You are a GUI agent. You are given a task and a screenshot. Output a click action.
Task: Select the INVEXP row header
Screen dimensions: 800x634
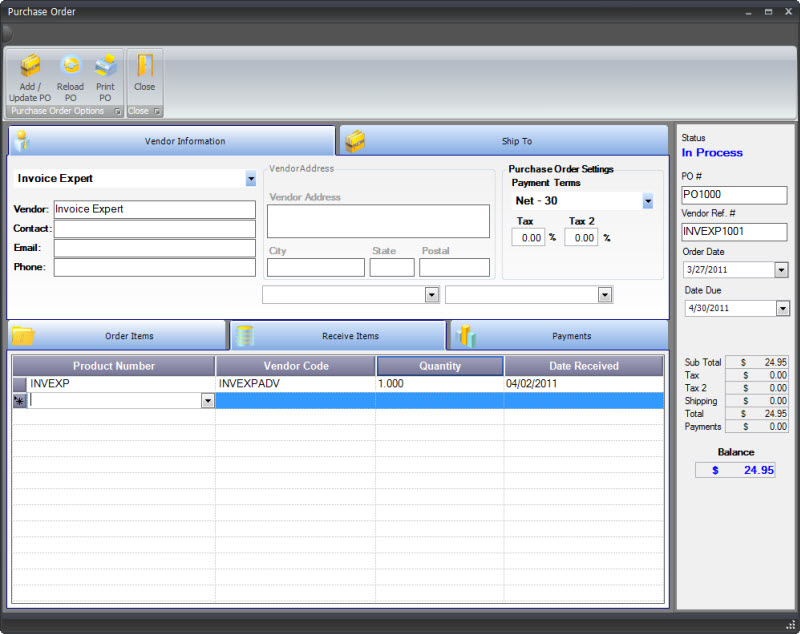[x=20, y=384]
